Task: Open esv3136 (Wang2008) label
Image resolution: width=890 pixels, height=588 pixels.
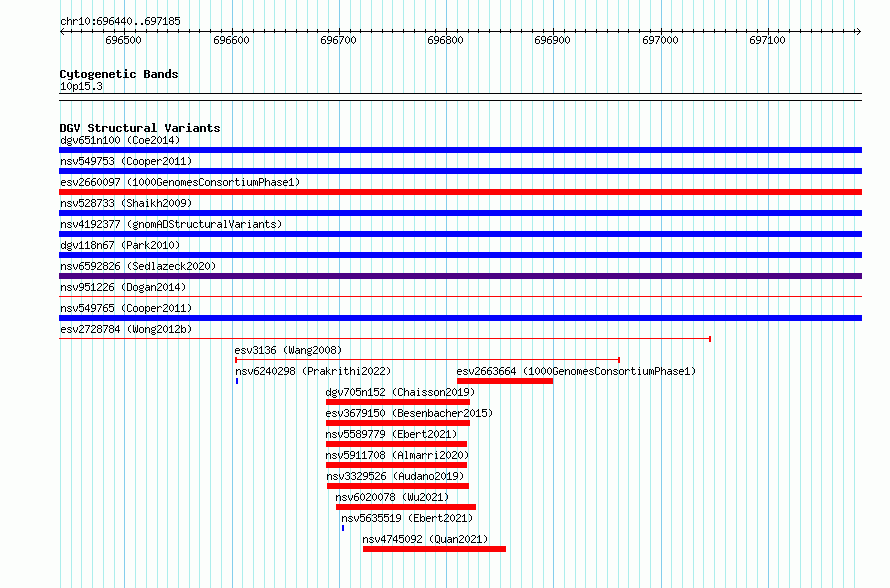Action: [288, 350]
